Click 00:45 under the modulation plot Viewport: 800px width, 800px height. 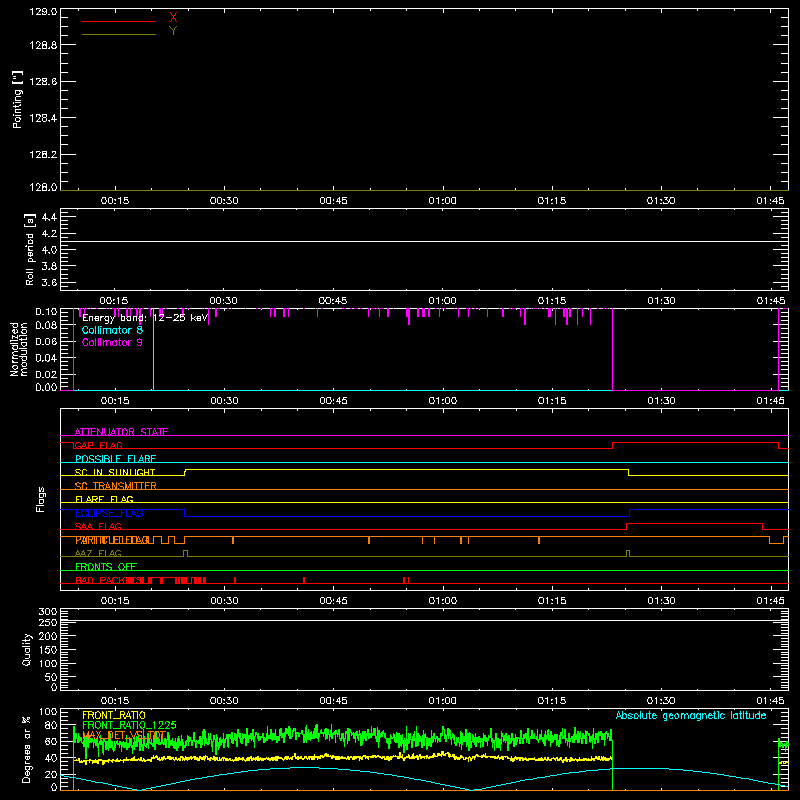[x=333, y=401]
